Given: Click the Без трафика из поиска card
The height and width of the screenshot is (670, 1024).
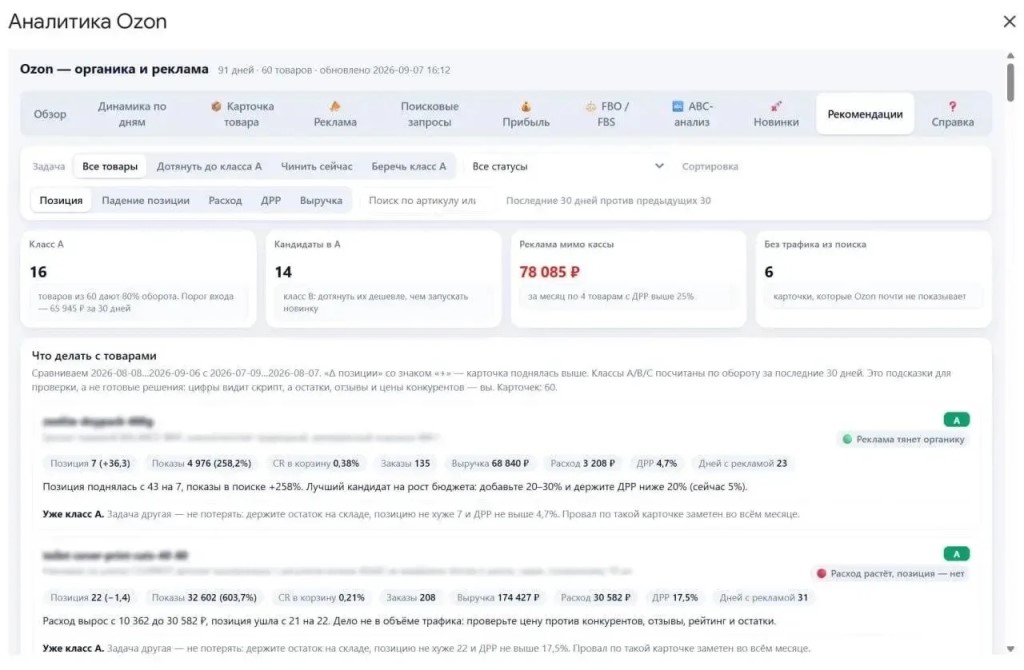Looking at the screenshot, I should 873,279.
